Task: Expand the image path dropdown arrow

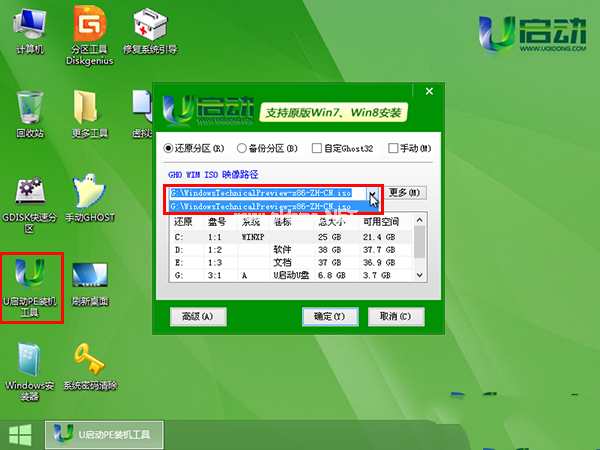Action: coord(371,193)
